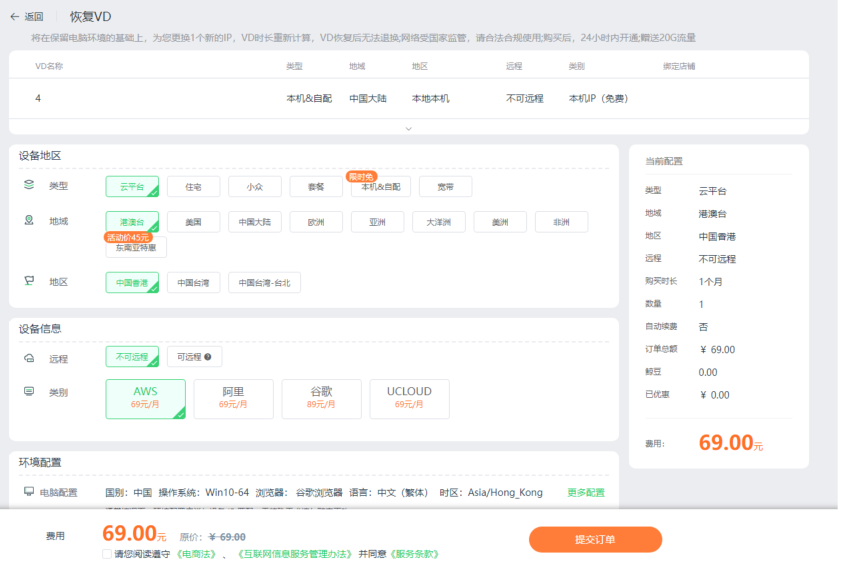
Task: Click the back arrow icon next to 返回
Action: click(15, 17)
